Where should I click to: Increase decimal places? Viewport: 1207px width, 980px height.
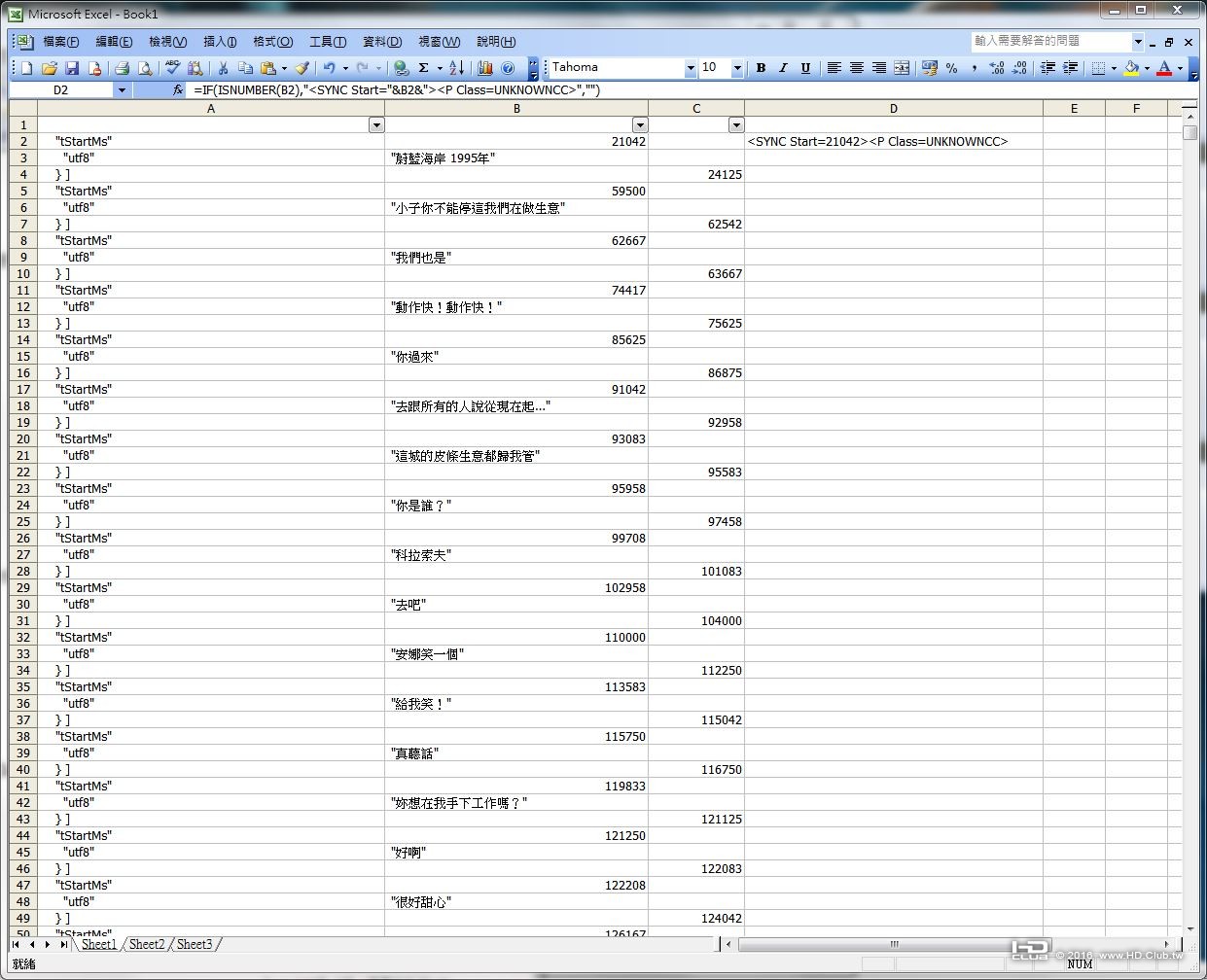coord(997,68)
